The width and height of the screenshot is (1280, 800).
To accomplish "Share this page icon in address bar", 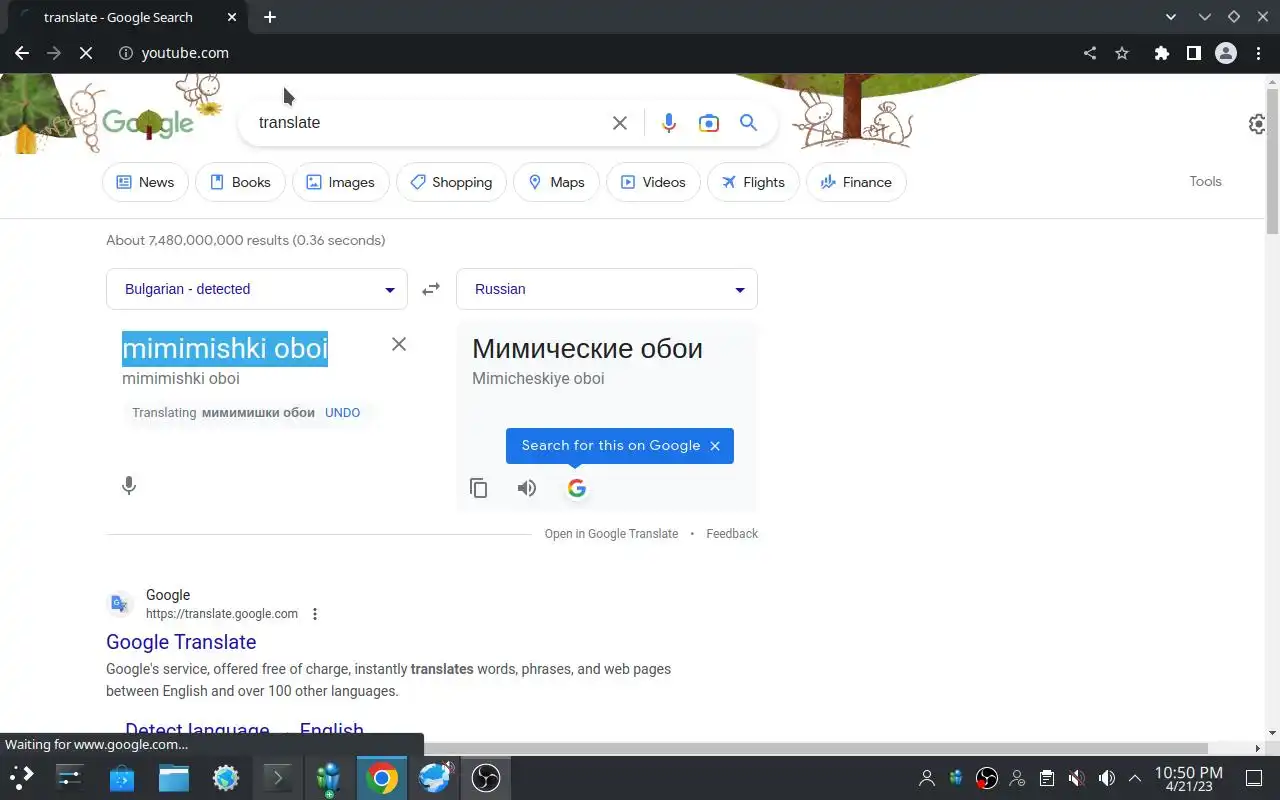I will (1090, 53).
